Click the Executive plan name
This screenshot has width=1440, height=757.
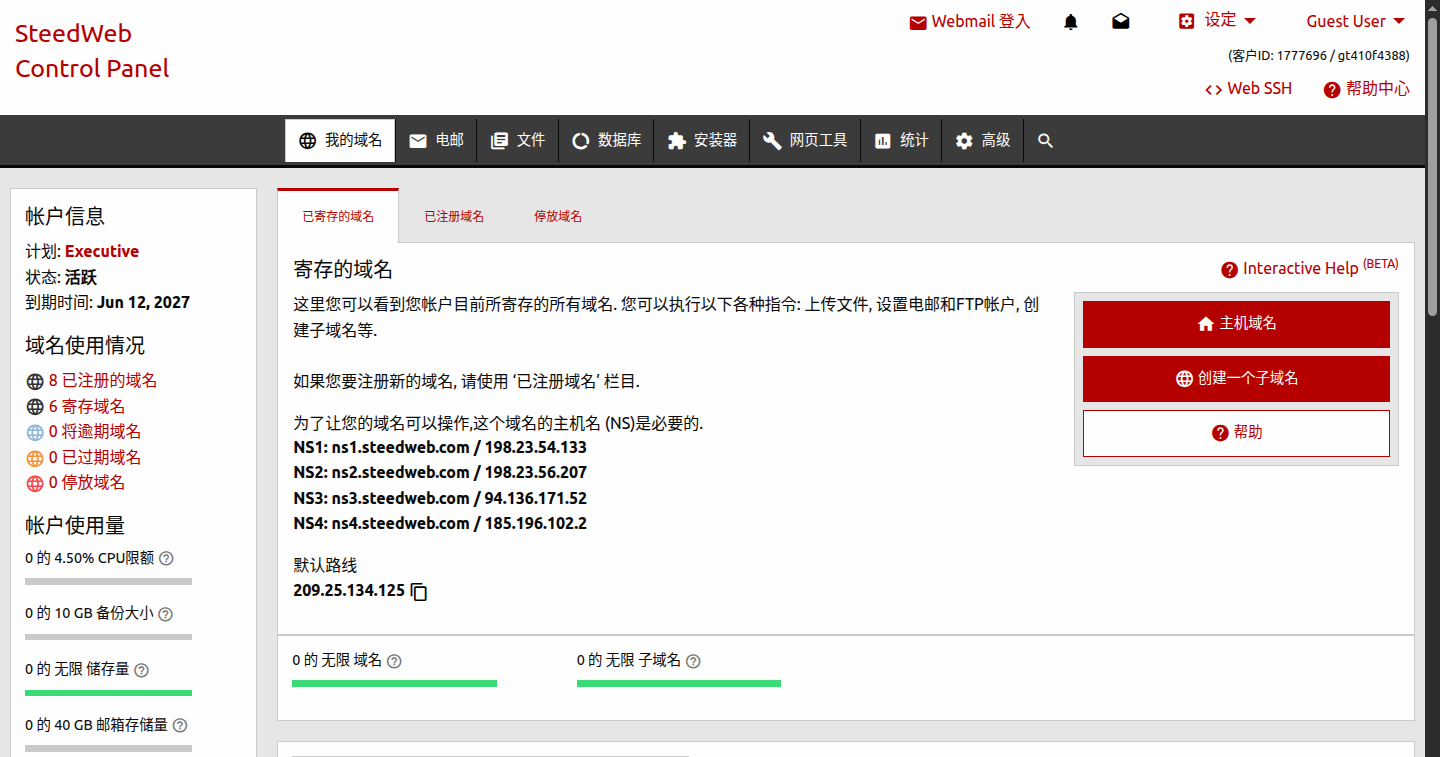[x=102, y=251]
